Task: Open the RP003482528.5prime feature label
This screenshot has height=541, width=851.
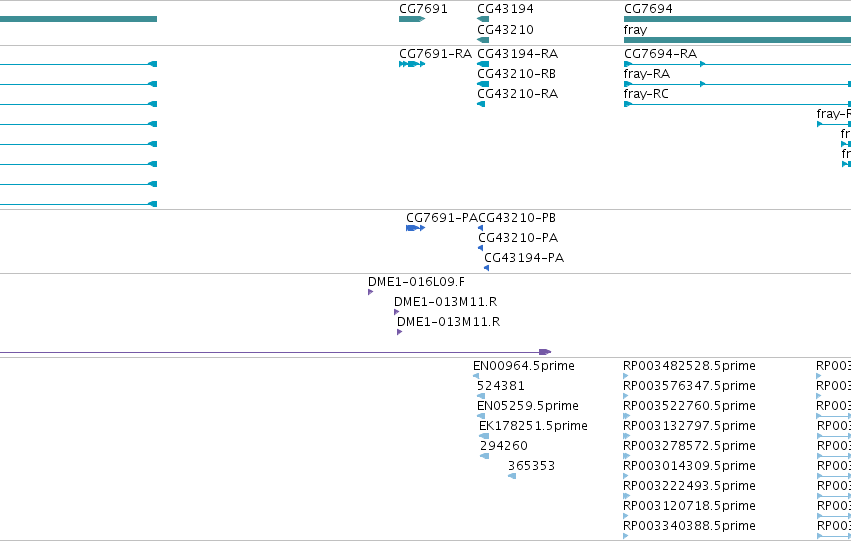Action: coord(689,366)
